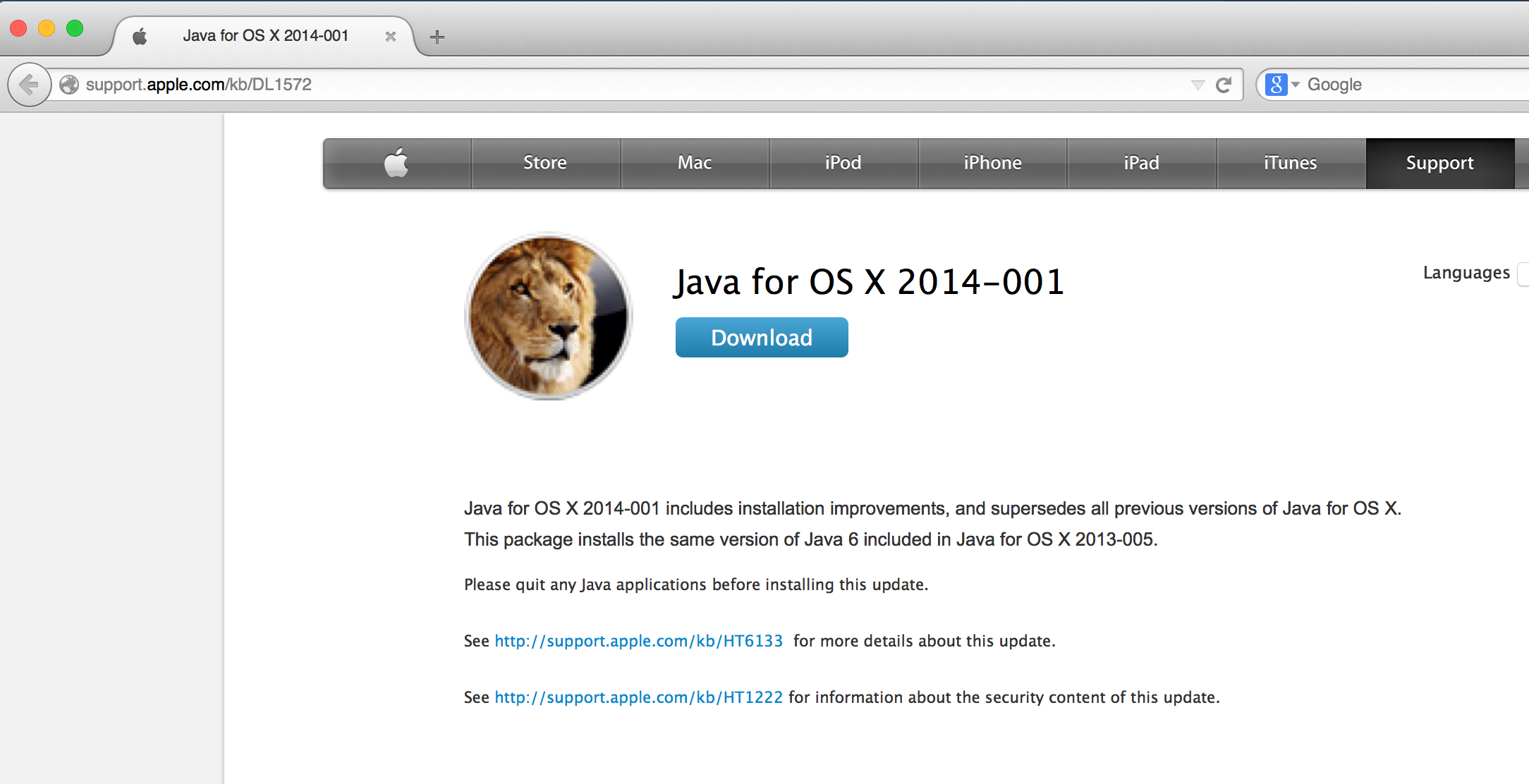
Task: Click the Apple favicon on the tab
Action: [140, 36]
